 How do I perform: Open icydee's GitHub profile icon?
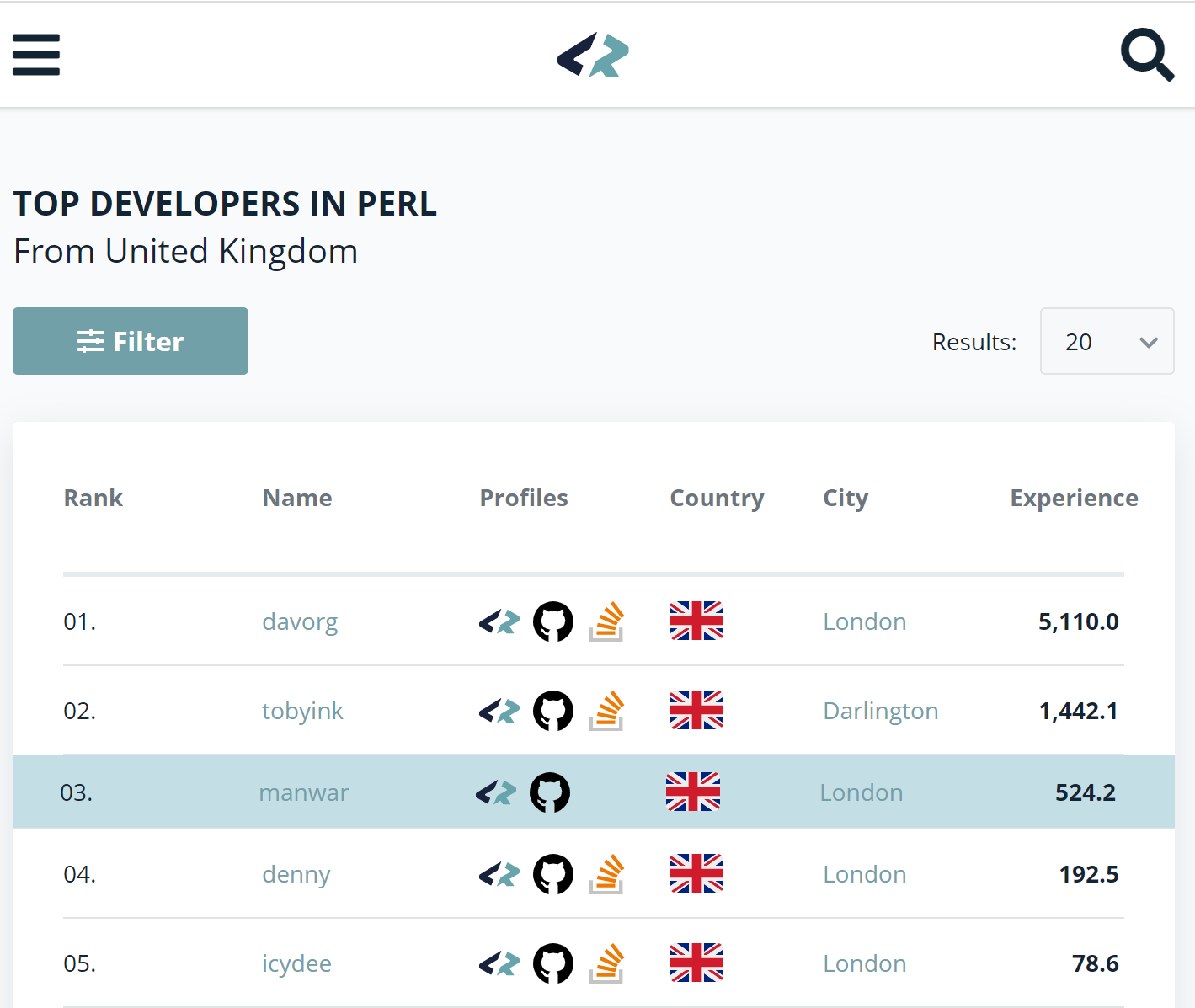[x=553, y=963]
